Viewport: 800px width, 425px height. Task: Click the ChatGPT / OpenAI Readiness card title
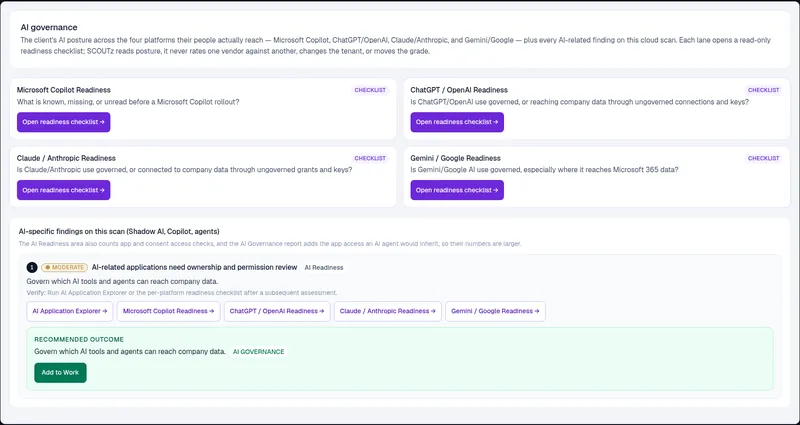[x=459, y=90]
